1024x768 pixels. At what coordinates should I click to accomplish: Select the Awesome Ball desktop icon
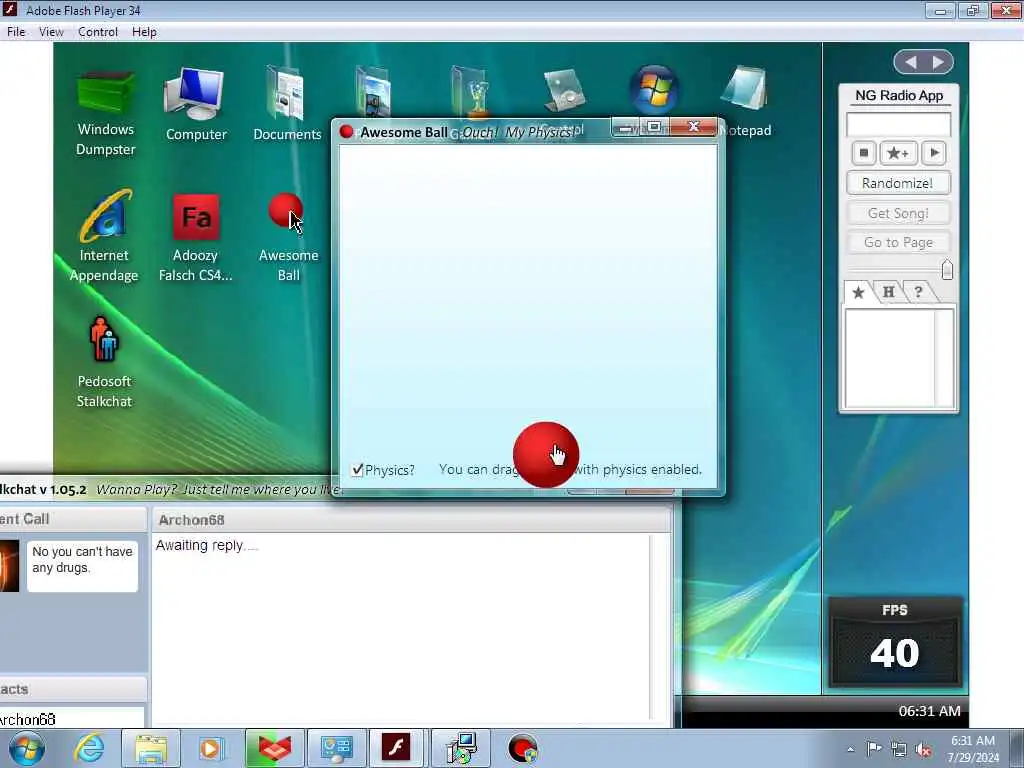(x=288, y=238)
